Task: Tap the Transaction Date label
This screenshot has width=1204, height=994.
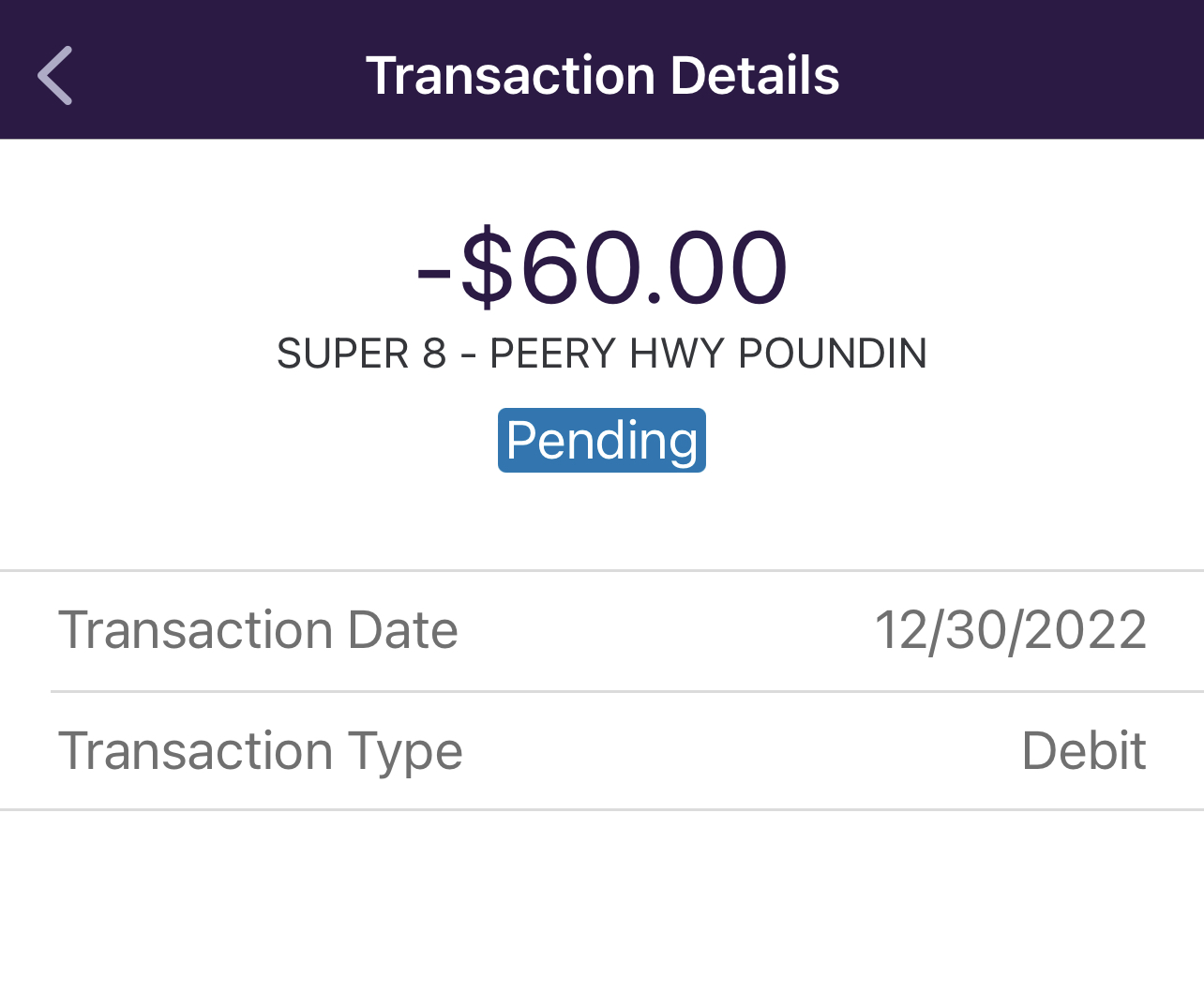Action: 258,630
